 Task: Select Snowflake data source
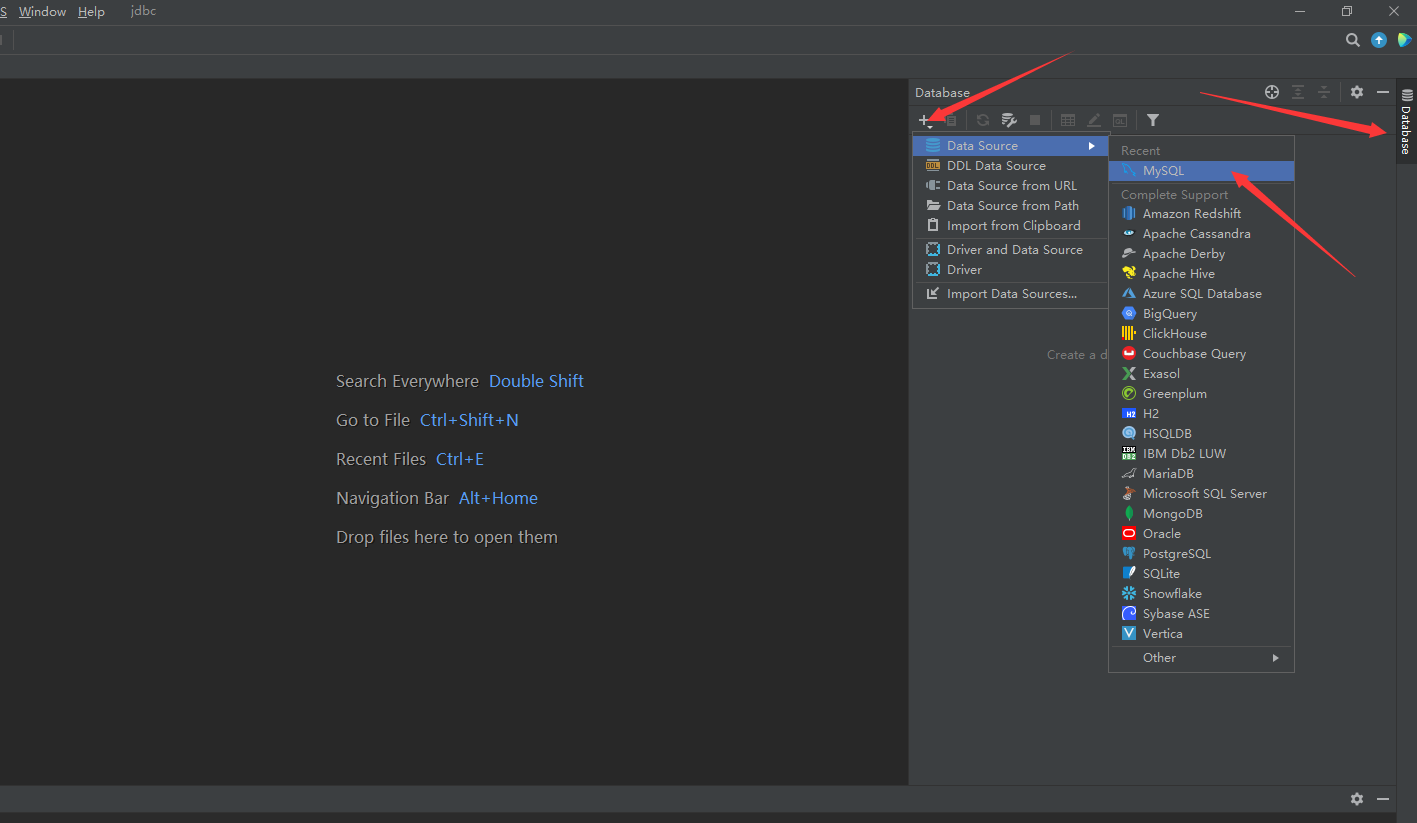coord(1201,594)
